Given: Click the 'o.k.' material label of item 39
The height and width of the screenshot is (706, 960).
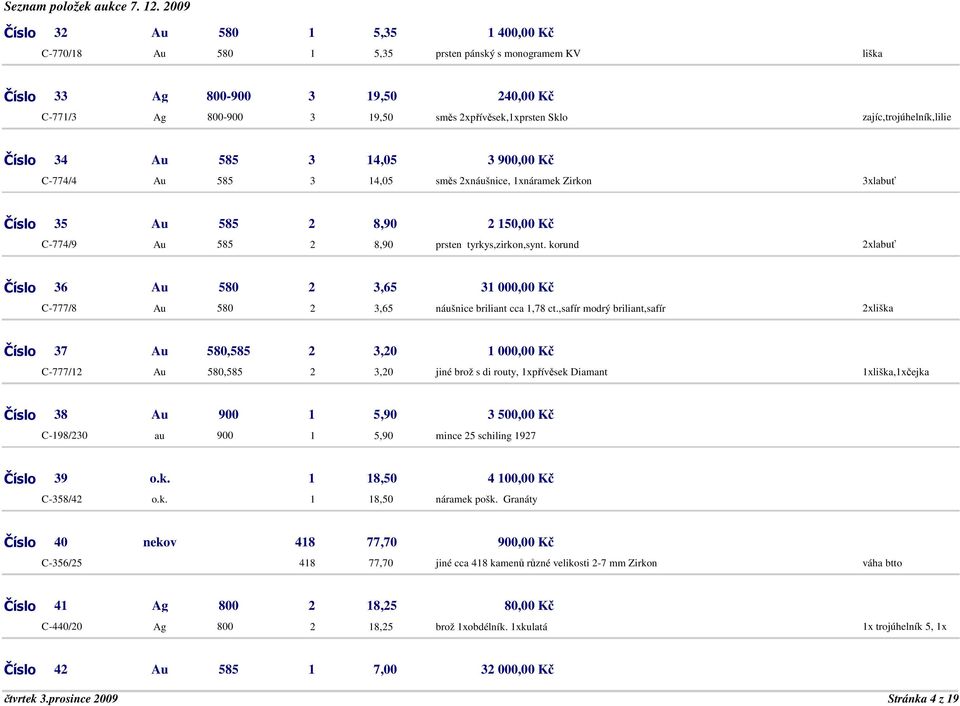Looking at the screenshot, I should tap(160, 478).
